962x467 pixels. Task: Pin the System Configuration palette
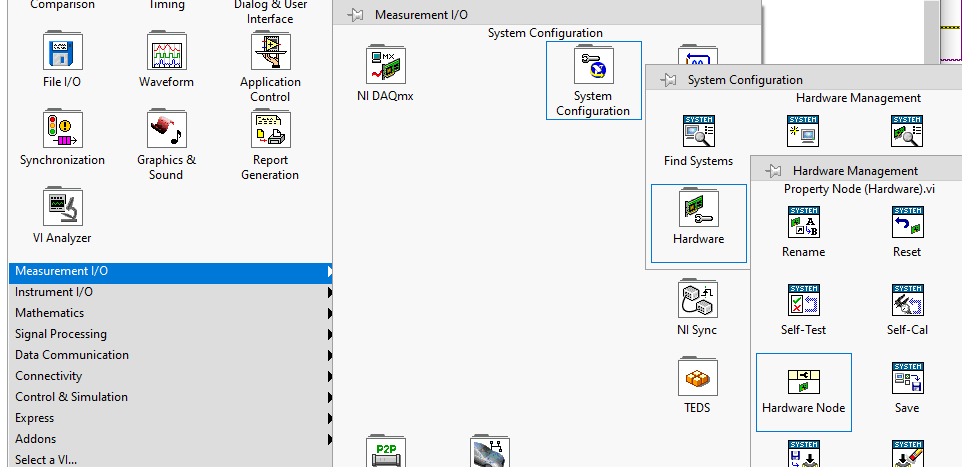[668, 80]
